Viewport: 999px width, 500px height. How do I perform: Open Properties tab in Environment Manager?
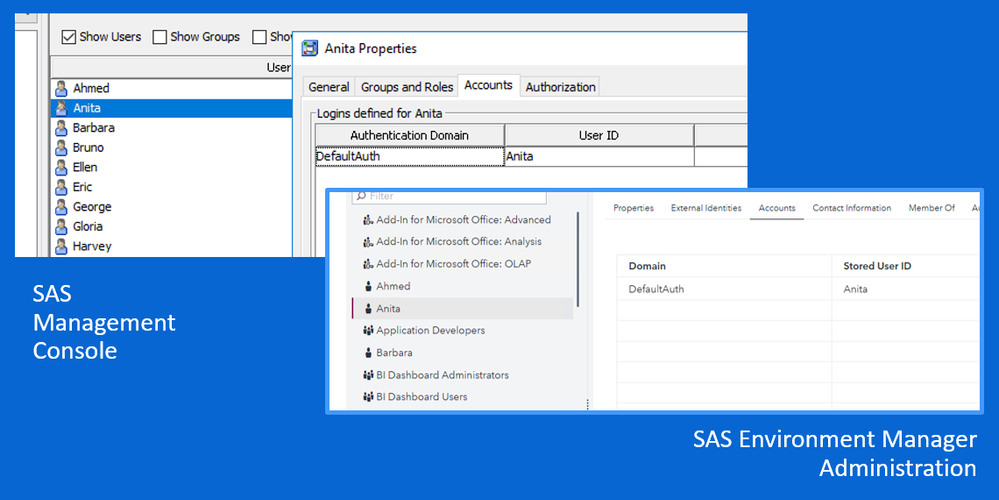coord(633,208)
